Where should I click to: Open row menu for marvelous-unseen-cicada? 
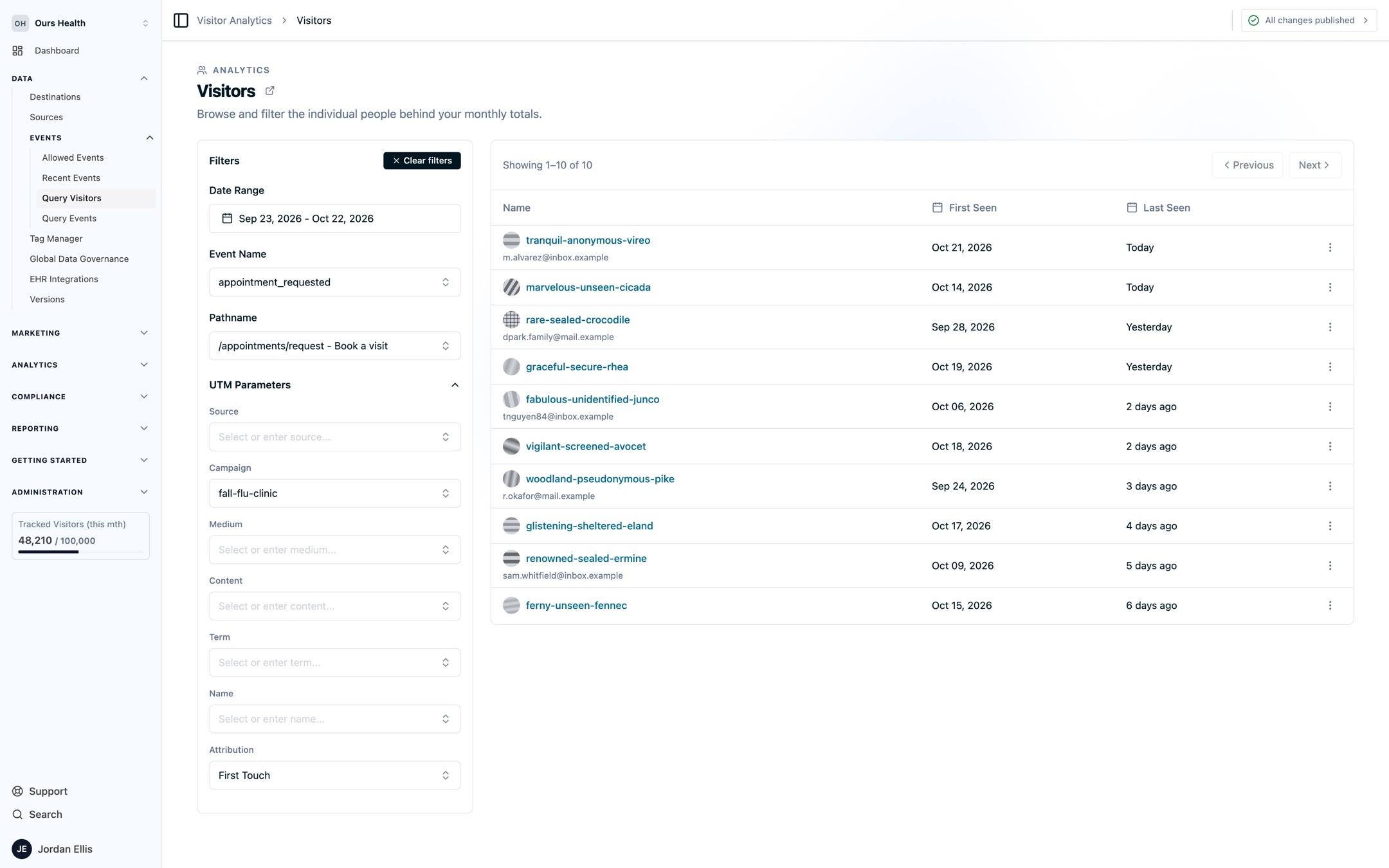tap(1330, 287)
